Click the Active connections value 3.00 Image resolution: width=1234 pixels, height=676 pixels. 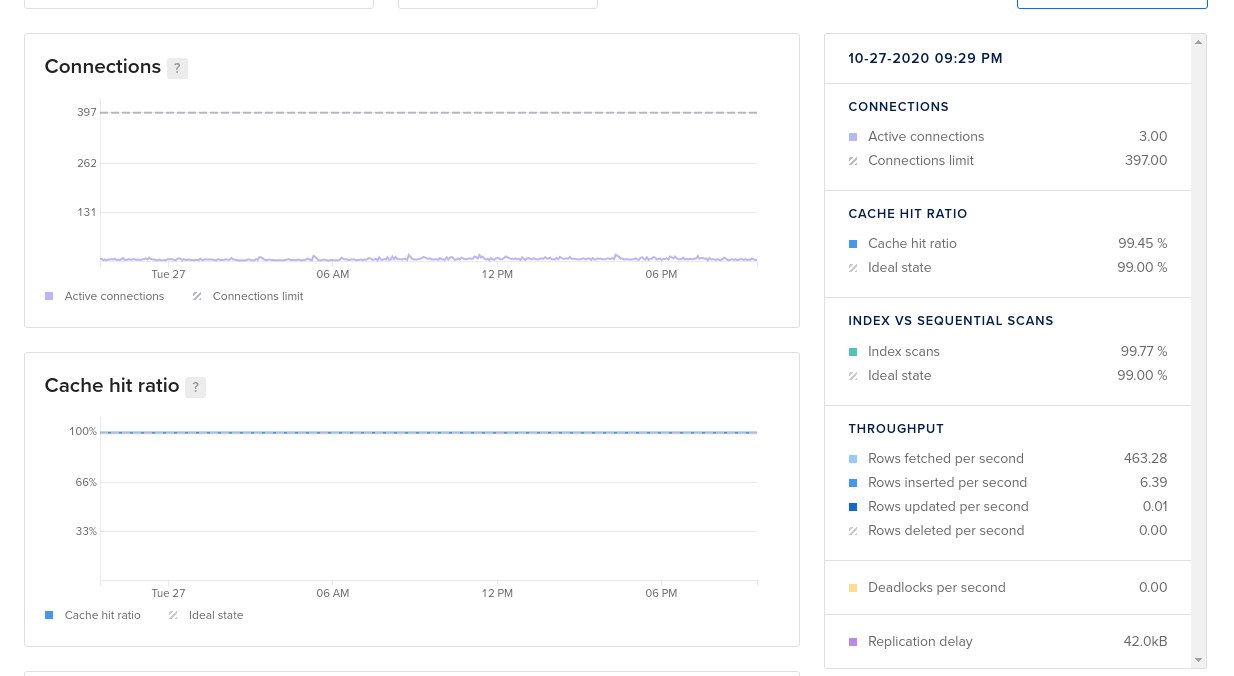click(x=1153, y=137)
